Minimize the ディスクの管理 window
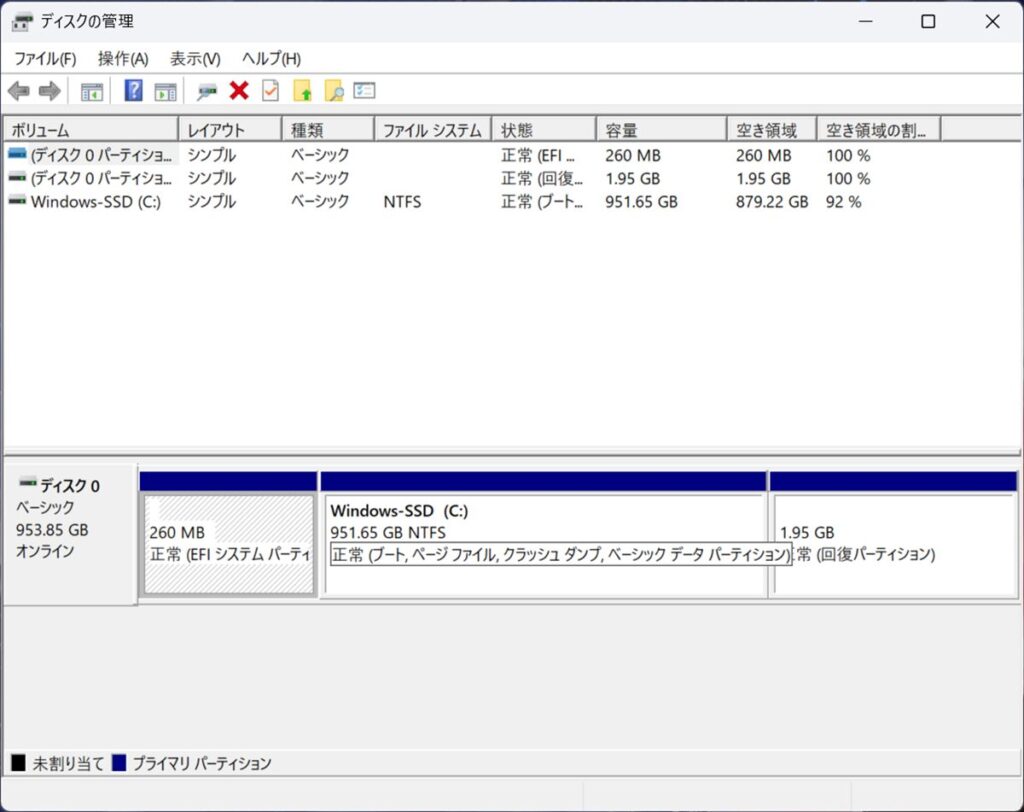 click(866, 22)
